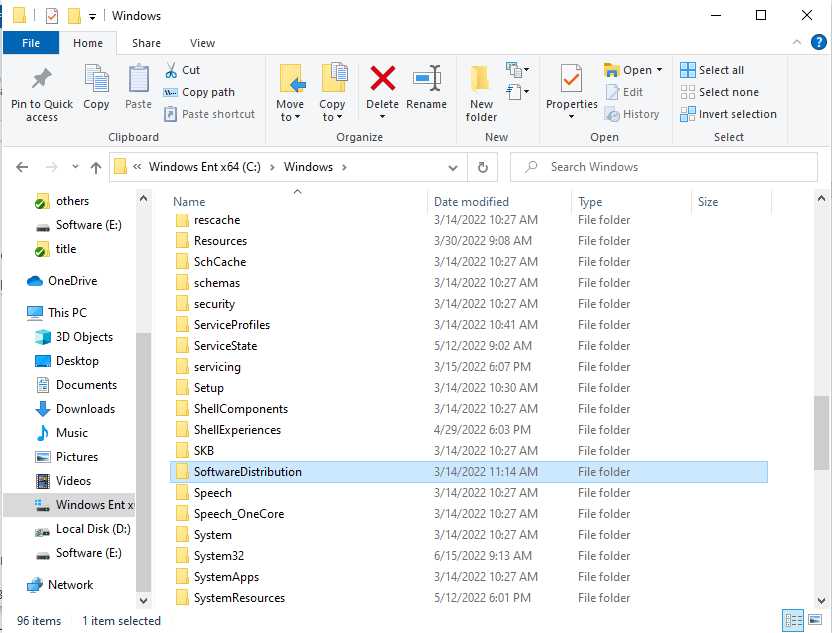This screenshot has height=633, width=832.
Task: Go back with the left arrow
Action: click(x=22, y=168)
